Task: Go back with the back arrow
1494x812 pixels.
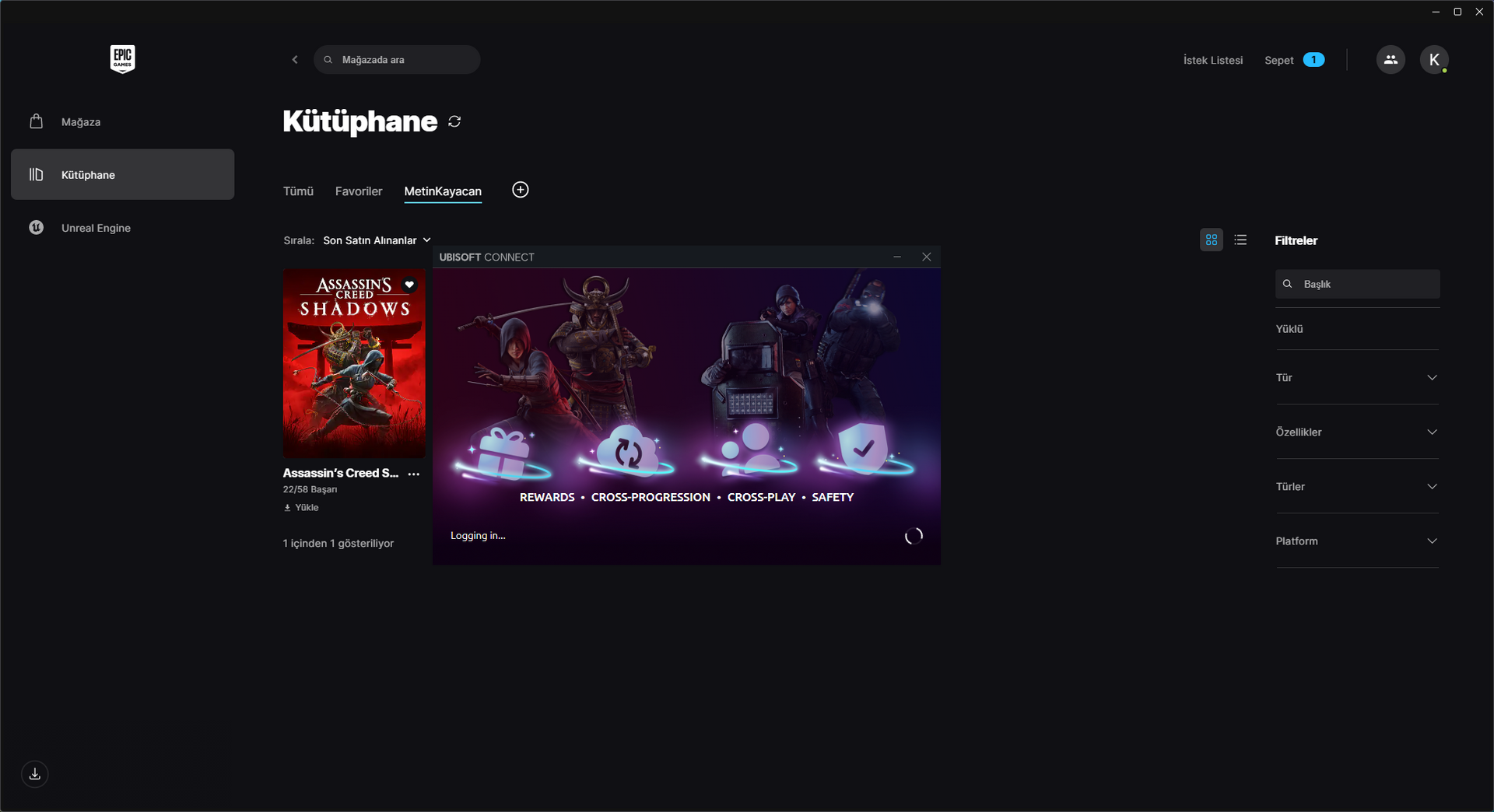Action: pos(295,60)
